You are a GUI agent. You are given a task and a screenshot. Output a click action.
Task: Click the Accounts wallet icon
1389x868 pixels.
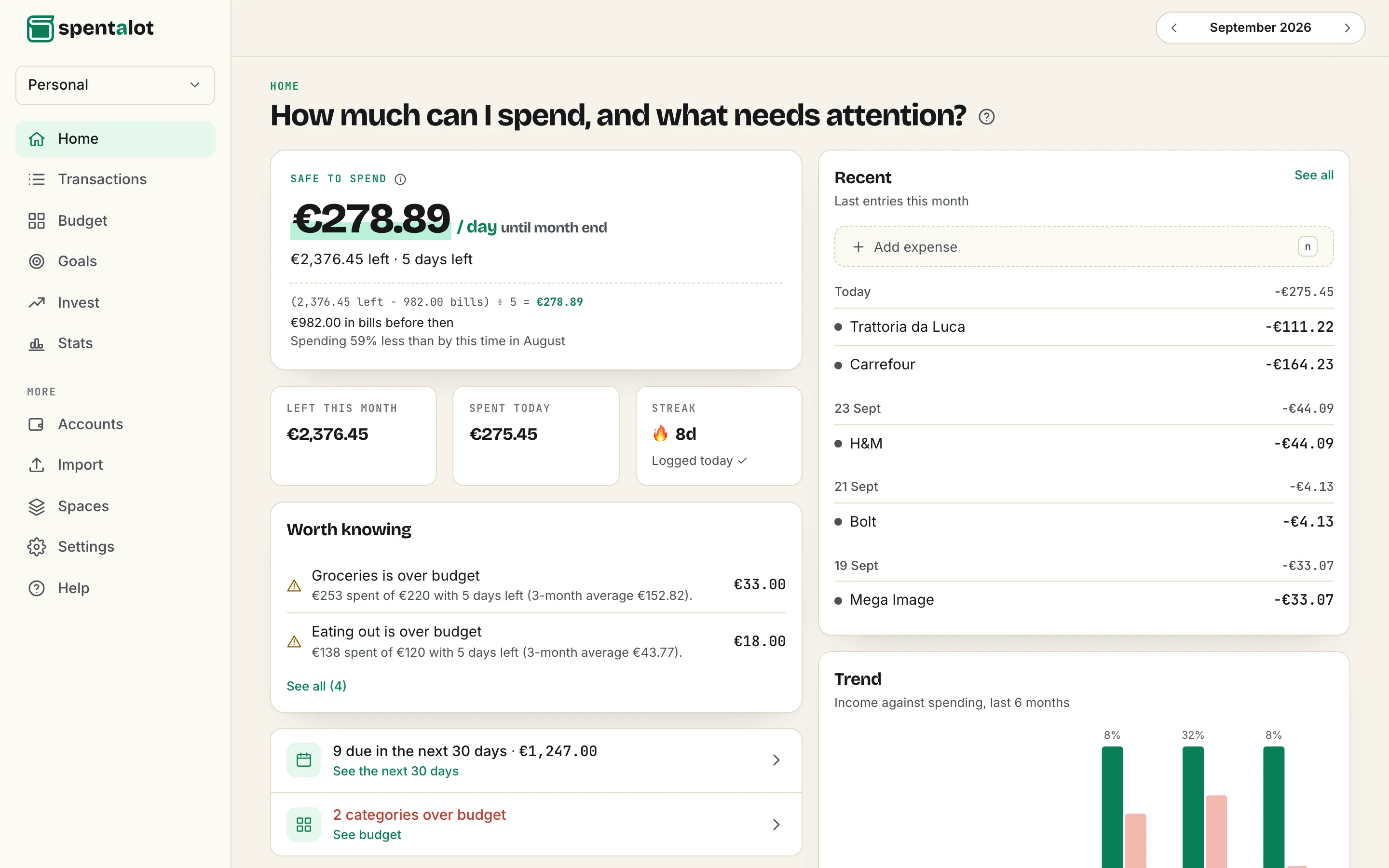tap(37, 424)
